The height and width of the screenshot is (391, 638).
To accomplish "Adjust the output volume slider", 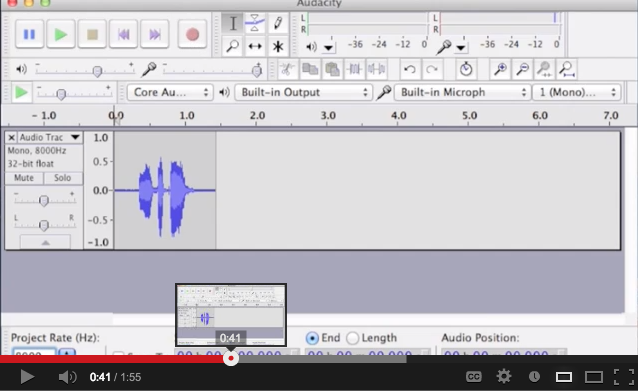I will 97,71.
